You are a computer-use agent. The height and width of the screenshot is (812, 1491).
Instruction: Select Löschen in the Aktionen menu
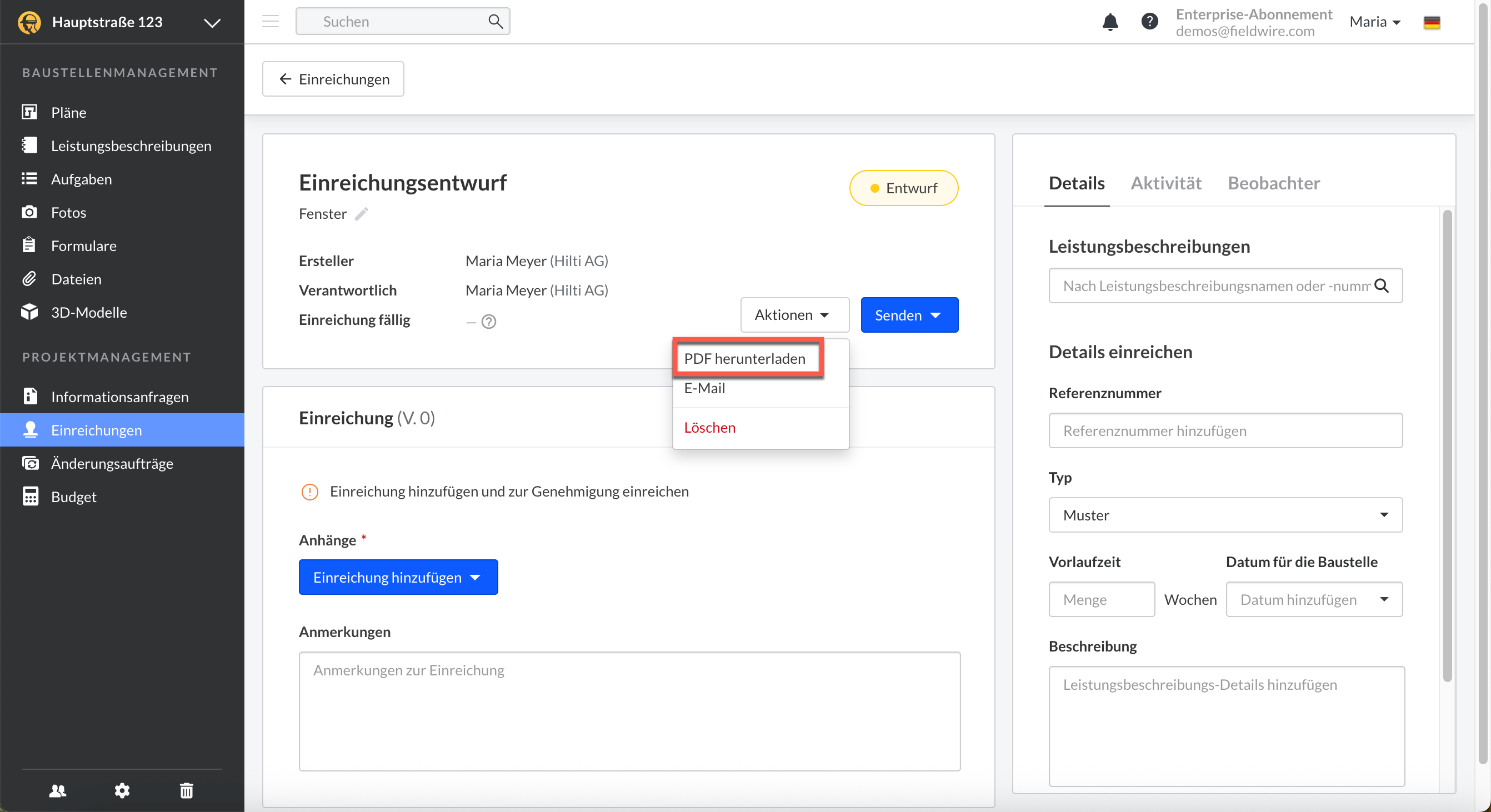[709, 427]
